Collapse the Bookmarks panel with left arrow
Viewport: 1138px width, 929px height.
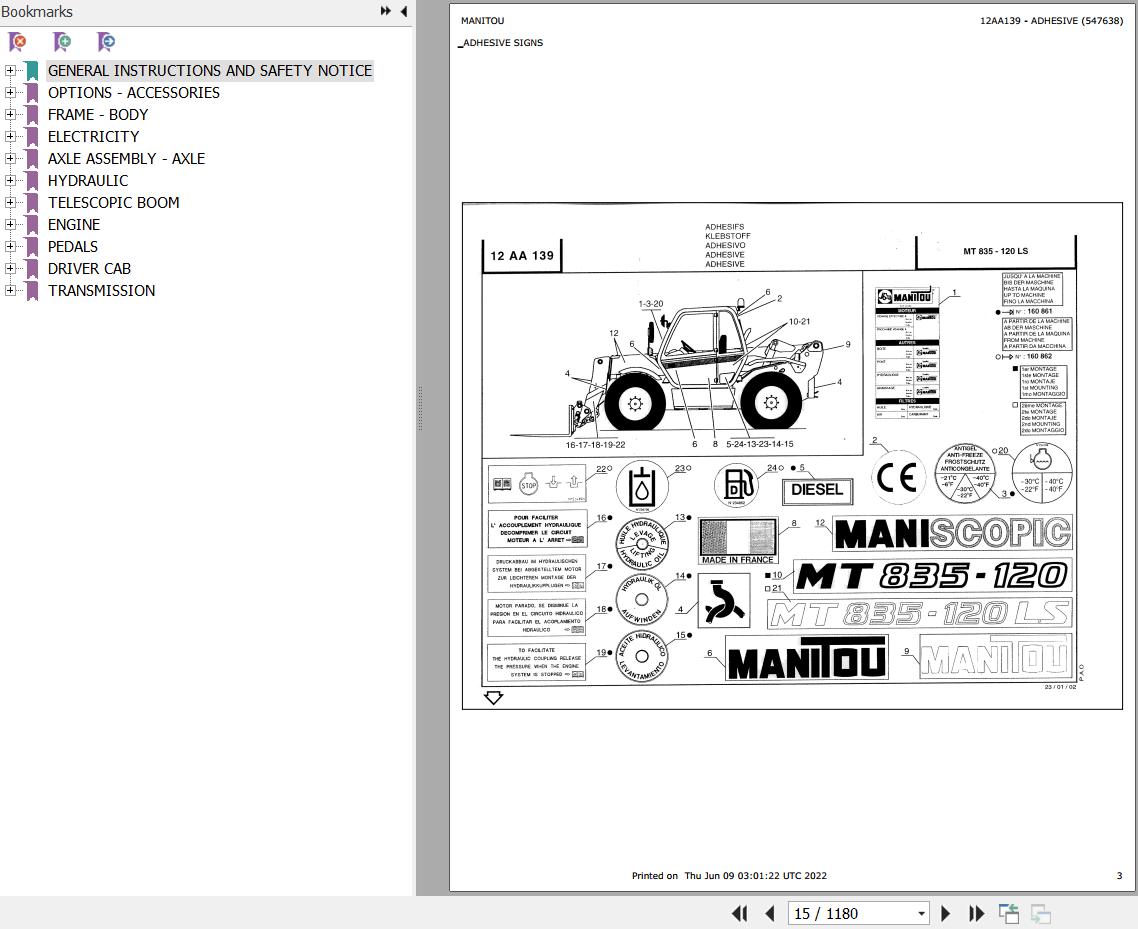[x=404, y=11]
